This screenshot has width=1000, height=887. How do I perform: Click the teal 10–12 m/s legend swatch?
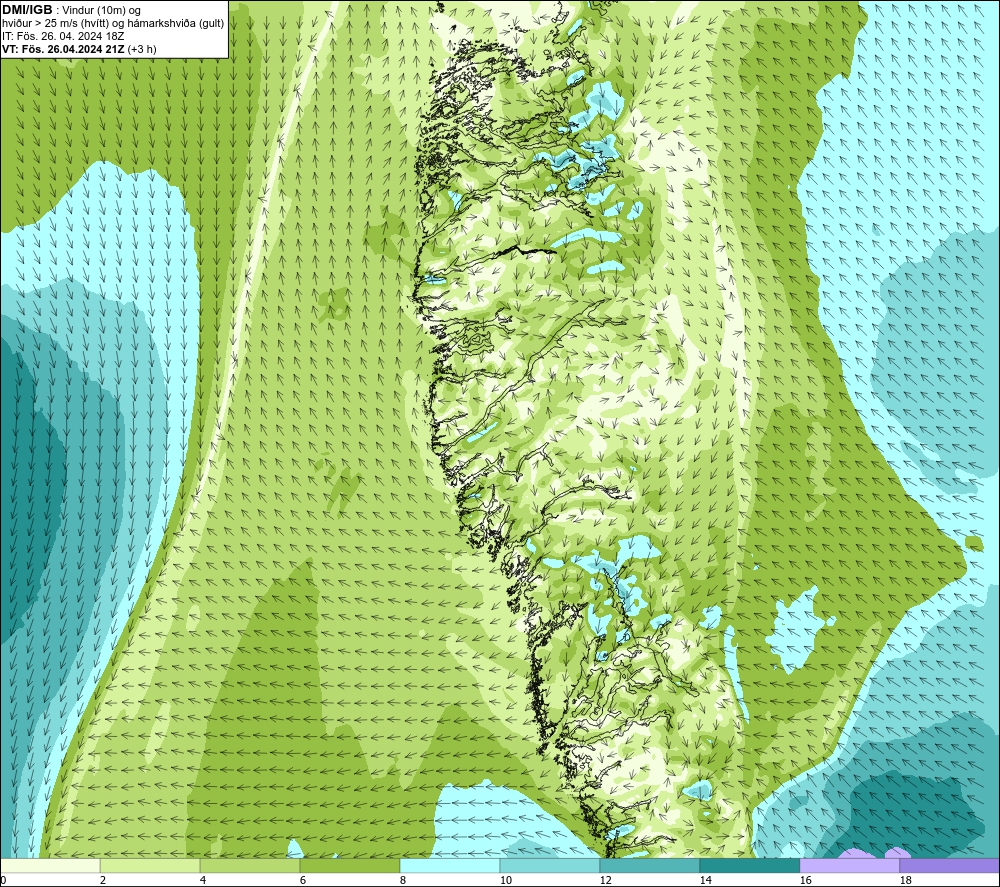550,865
